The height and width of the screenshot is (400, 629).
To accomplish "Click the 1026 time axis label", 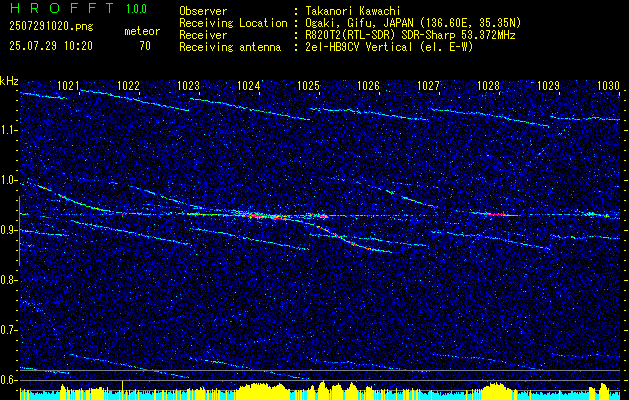I will pos(368,85).
